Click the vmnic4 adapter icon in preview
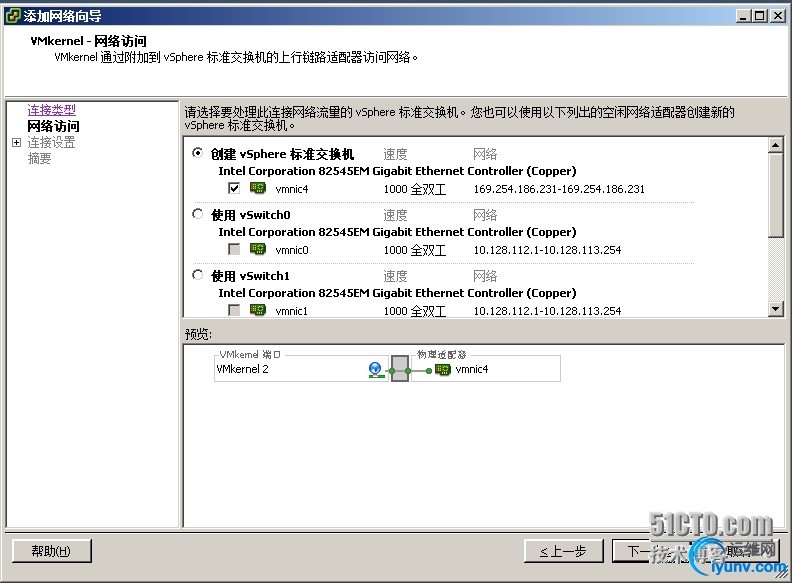 [x=442, y=369]
